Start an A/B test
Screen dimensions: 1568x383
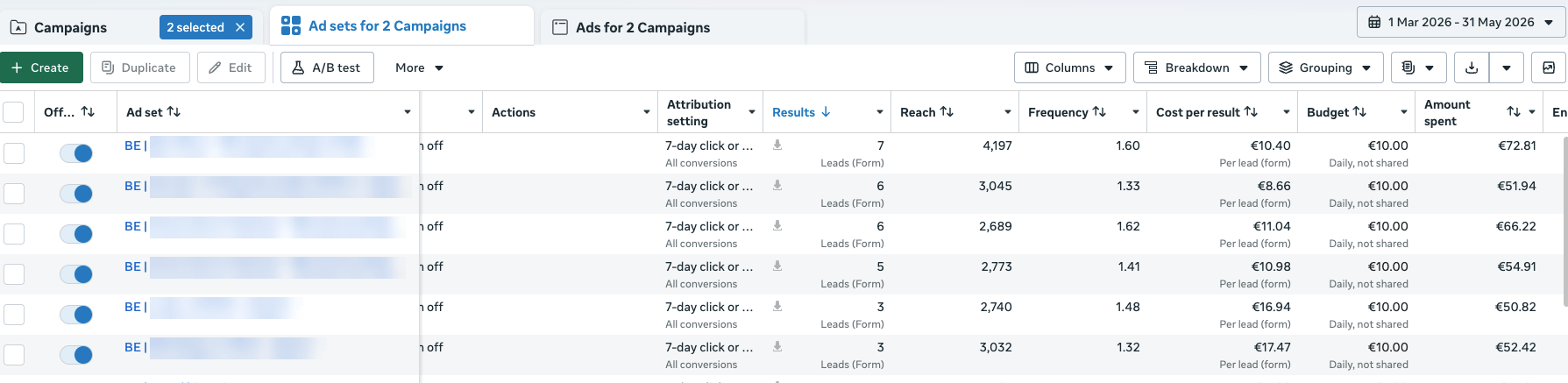click(x=327, y=67)
